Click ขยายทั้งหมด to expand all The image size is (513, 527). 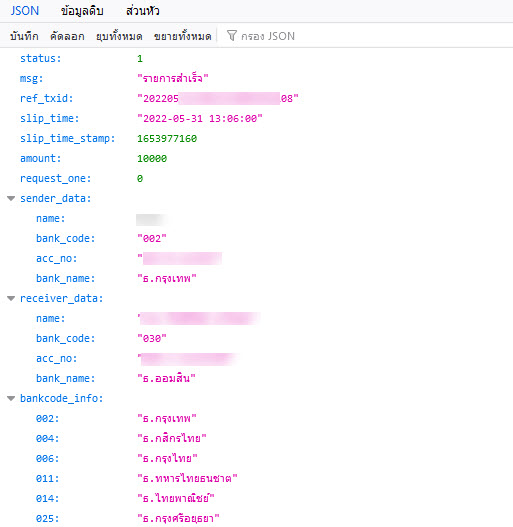point(183,36)
